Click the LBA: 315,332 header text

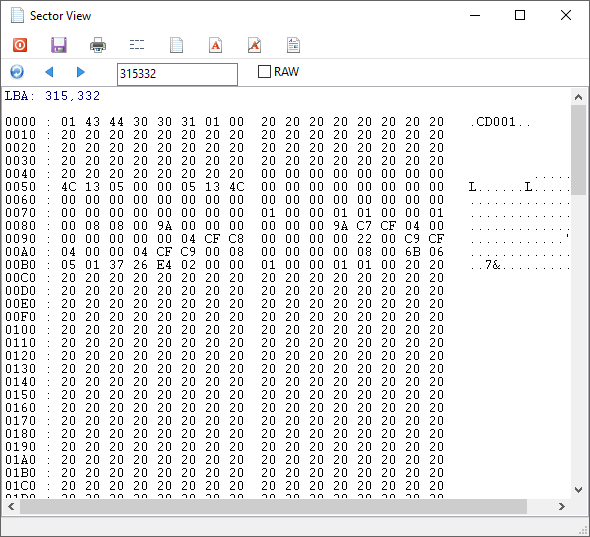(52, 96)
